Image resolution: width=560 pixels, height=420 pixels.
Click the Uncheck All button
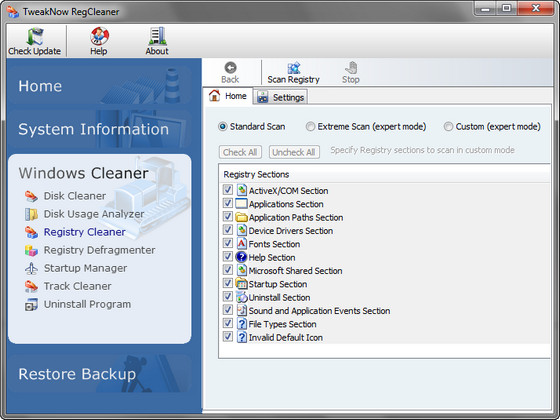[x=294, y=152]
